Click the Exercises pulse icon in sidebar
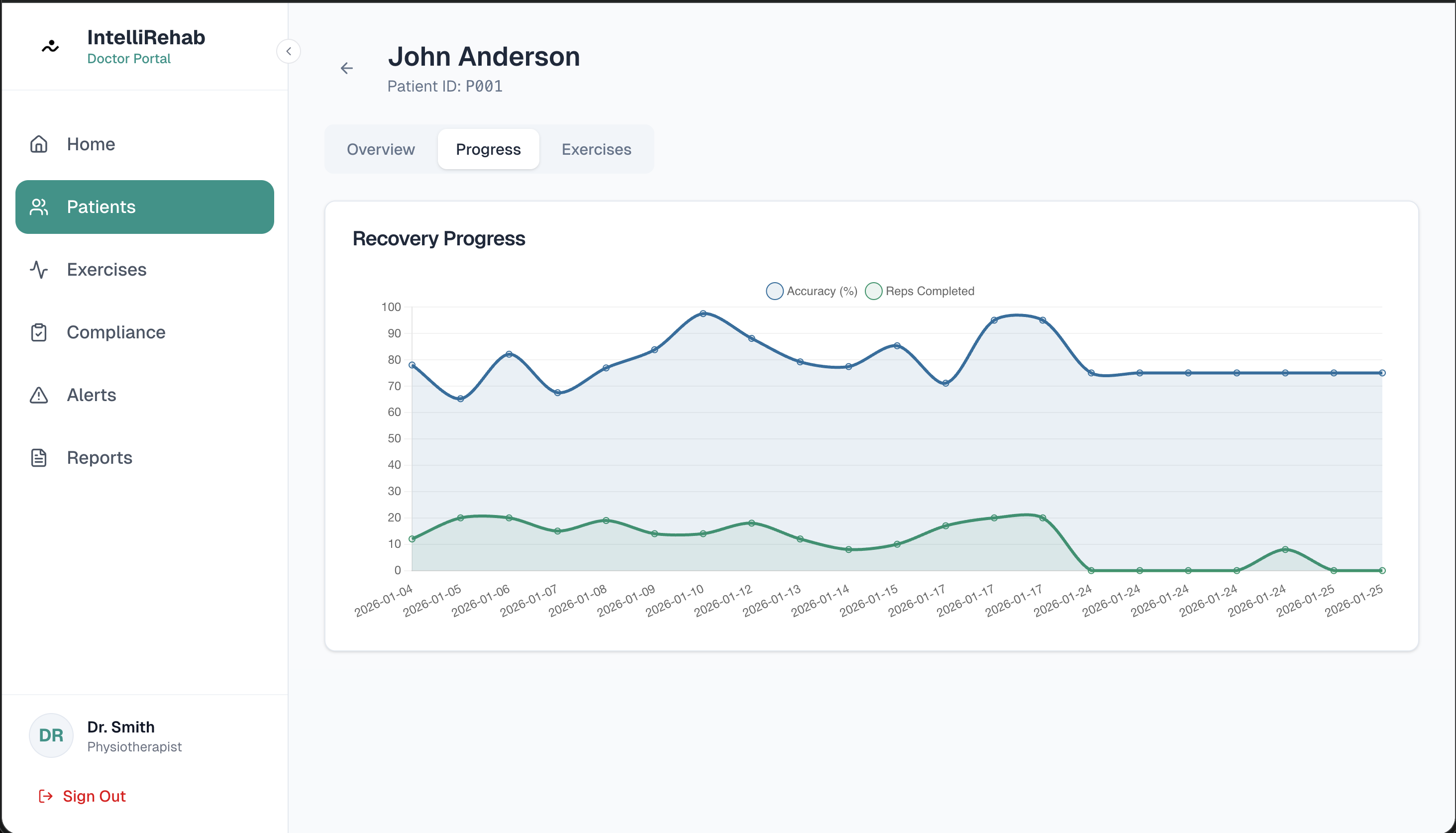Image resolution: width=1456 pixels, height=833 pixels. pyautogui.click(x=38, y=270)
